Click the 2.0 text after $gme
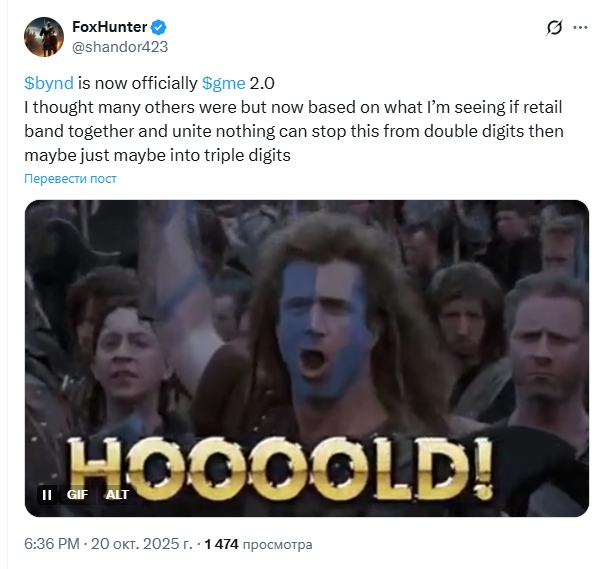The image size is (606, 569). tap(262, 83)
